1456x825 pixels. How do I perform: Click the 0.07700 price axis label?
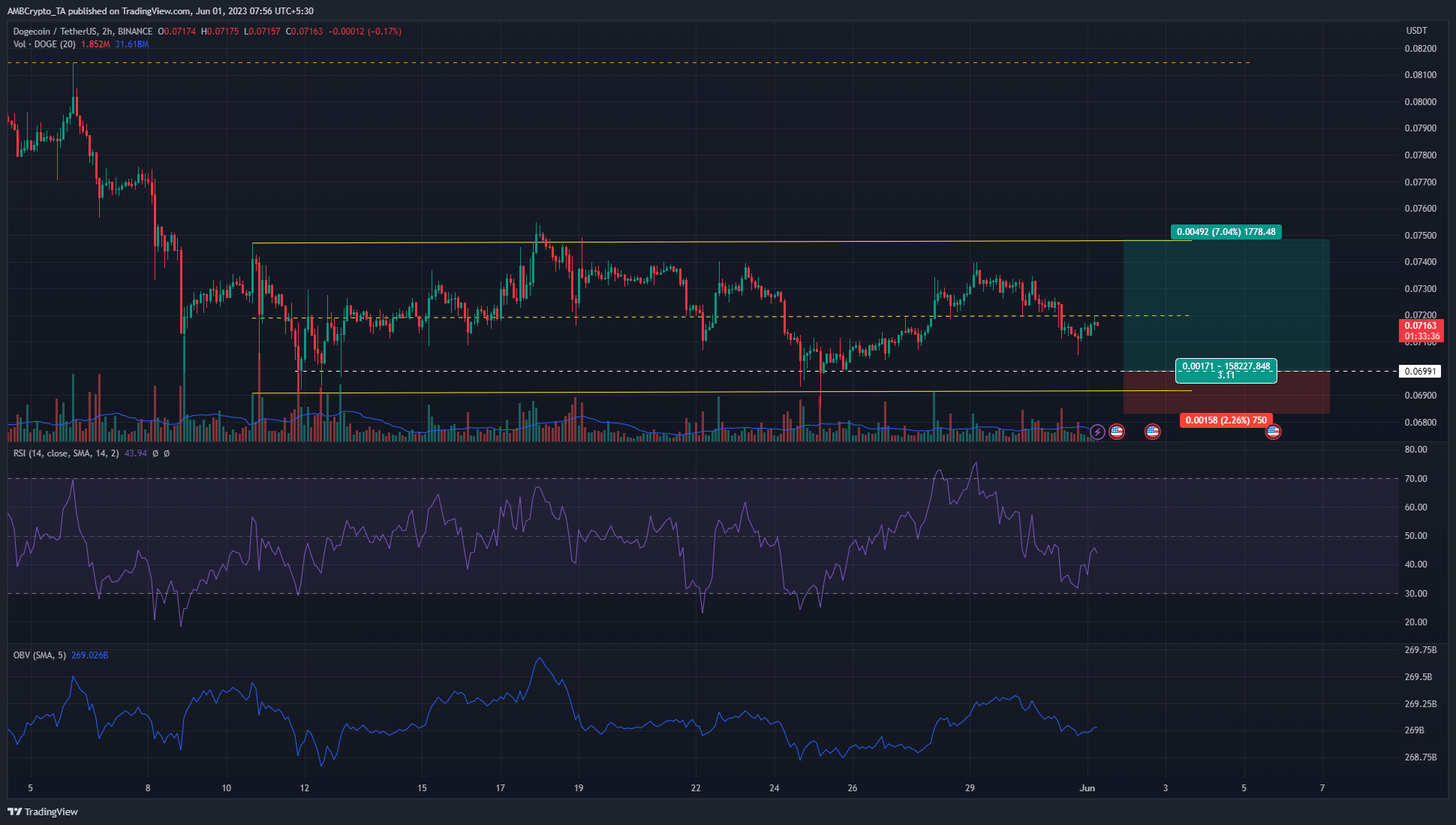point(1421,182)
